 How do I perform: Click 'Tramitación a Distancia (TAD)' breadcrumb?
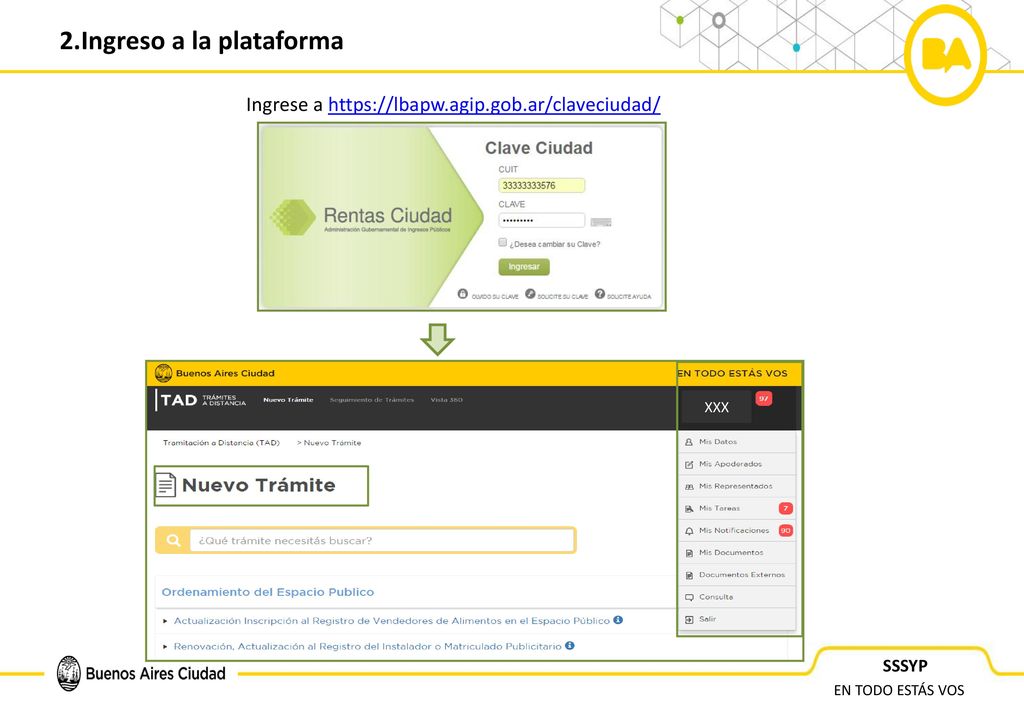(x=221, y=443)
